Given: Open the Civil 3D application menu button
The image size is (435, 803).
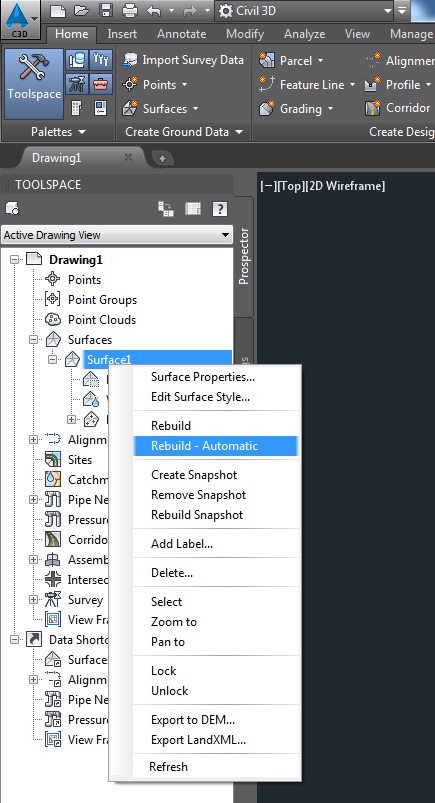Looking at the screenshot, I should (x=19, y=19).
